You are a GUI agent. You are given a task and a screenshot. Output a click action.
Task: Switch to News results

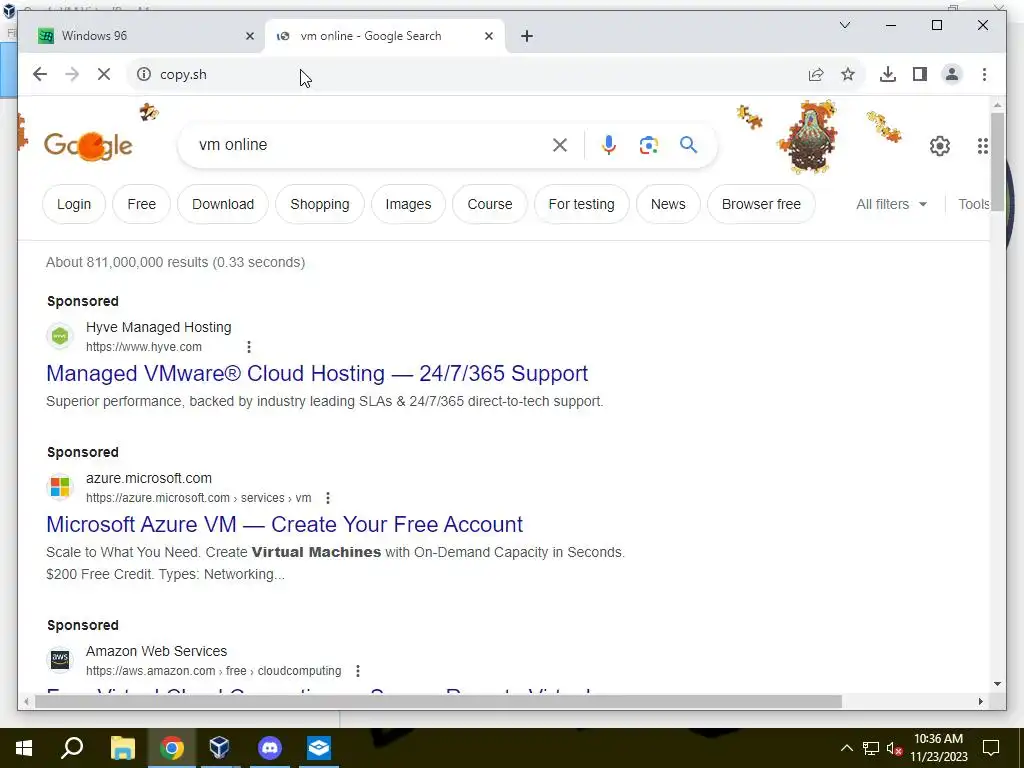point(668,204)
